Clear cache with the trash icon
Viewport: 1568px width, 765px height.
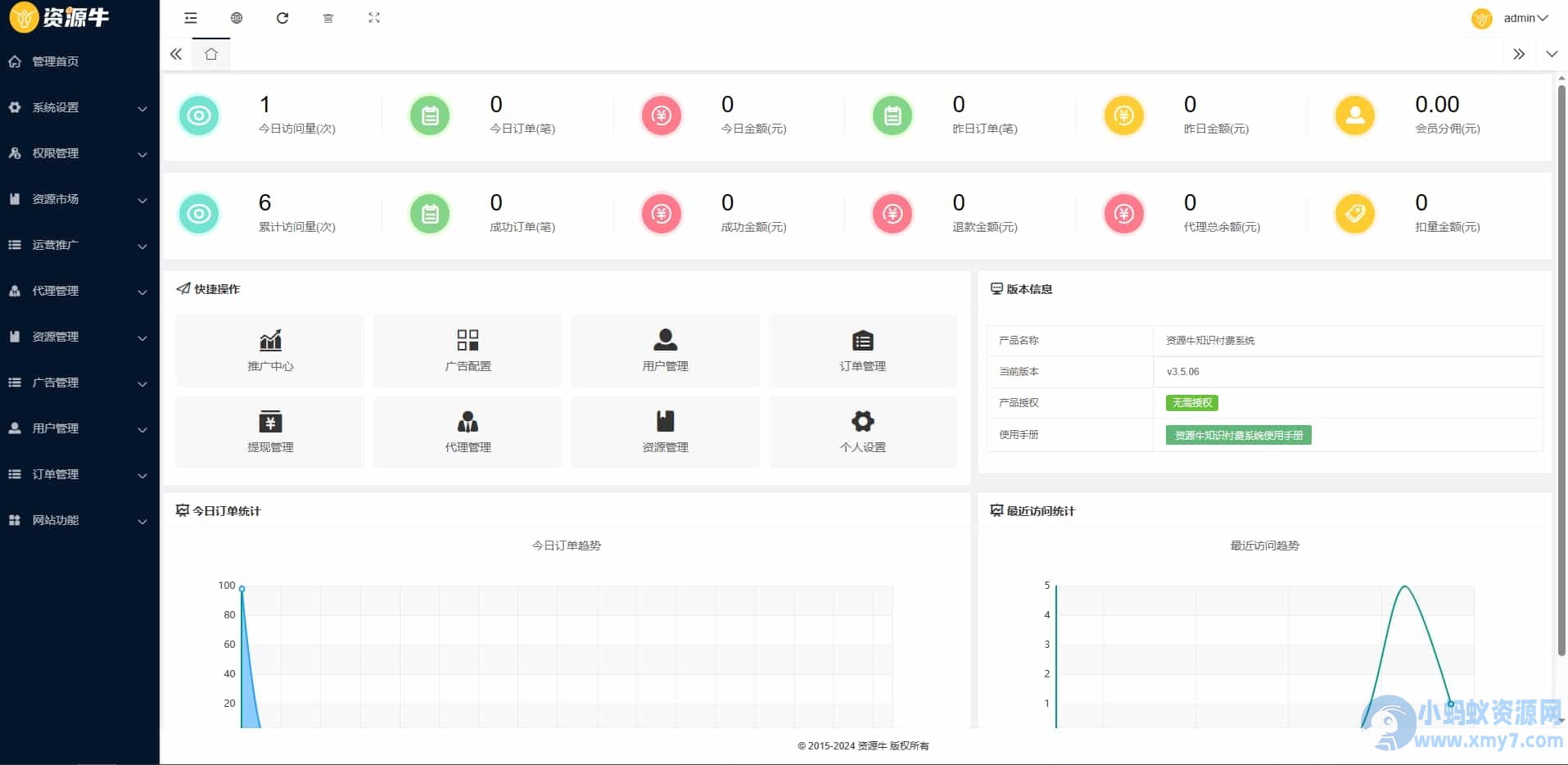click(328, 18)
